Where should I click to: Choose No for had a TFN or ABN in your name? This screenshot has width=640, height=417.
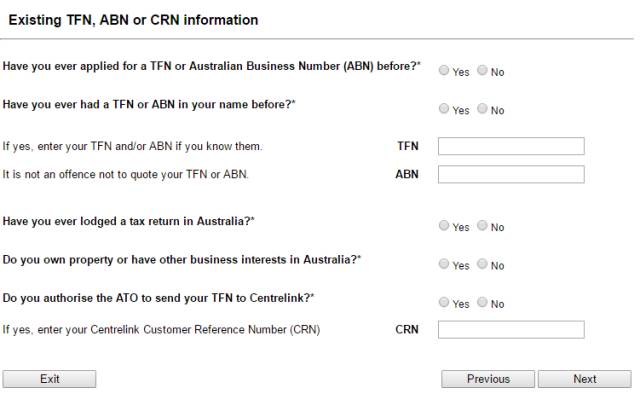point(482,109)
